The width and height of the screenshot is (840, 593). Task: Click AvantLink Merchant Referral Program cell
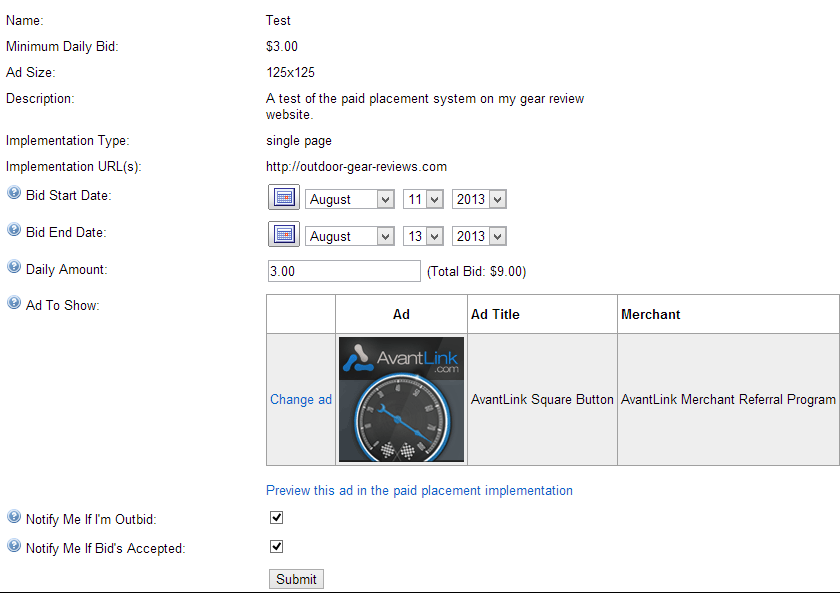(x=728, y=400)
